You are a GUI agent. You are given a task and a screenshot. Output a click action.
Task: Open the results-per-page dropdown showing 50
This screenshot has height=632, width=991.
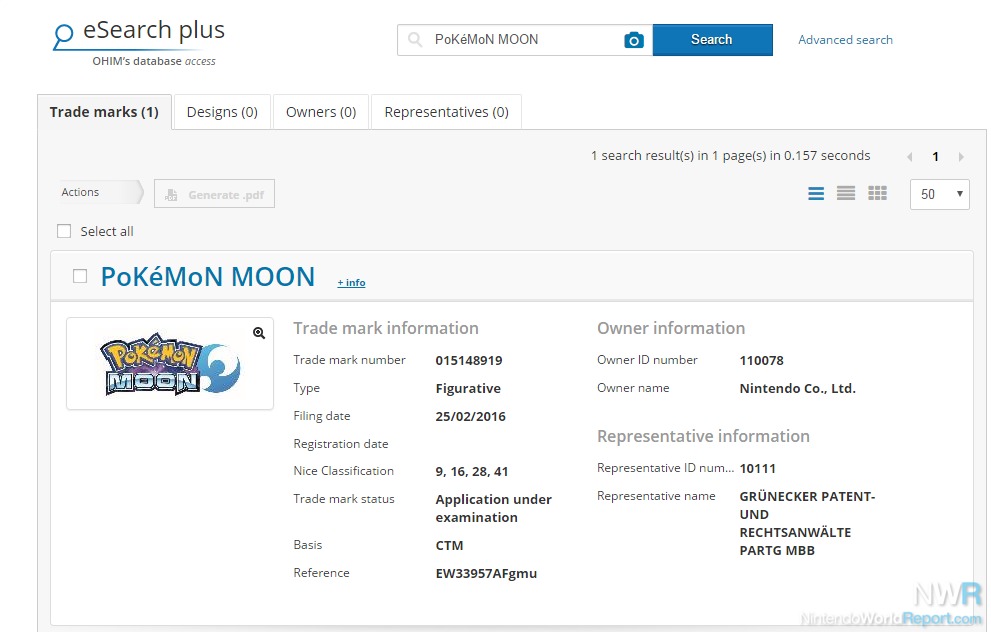tap(940, 194)
